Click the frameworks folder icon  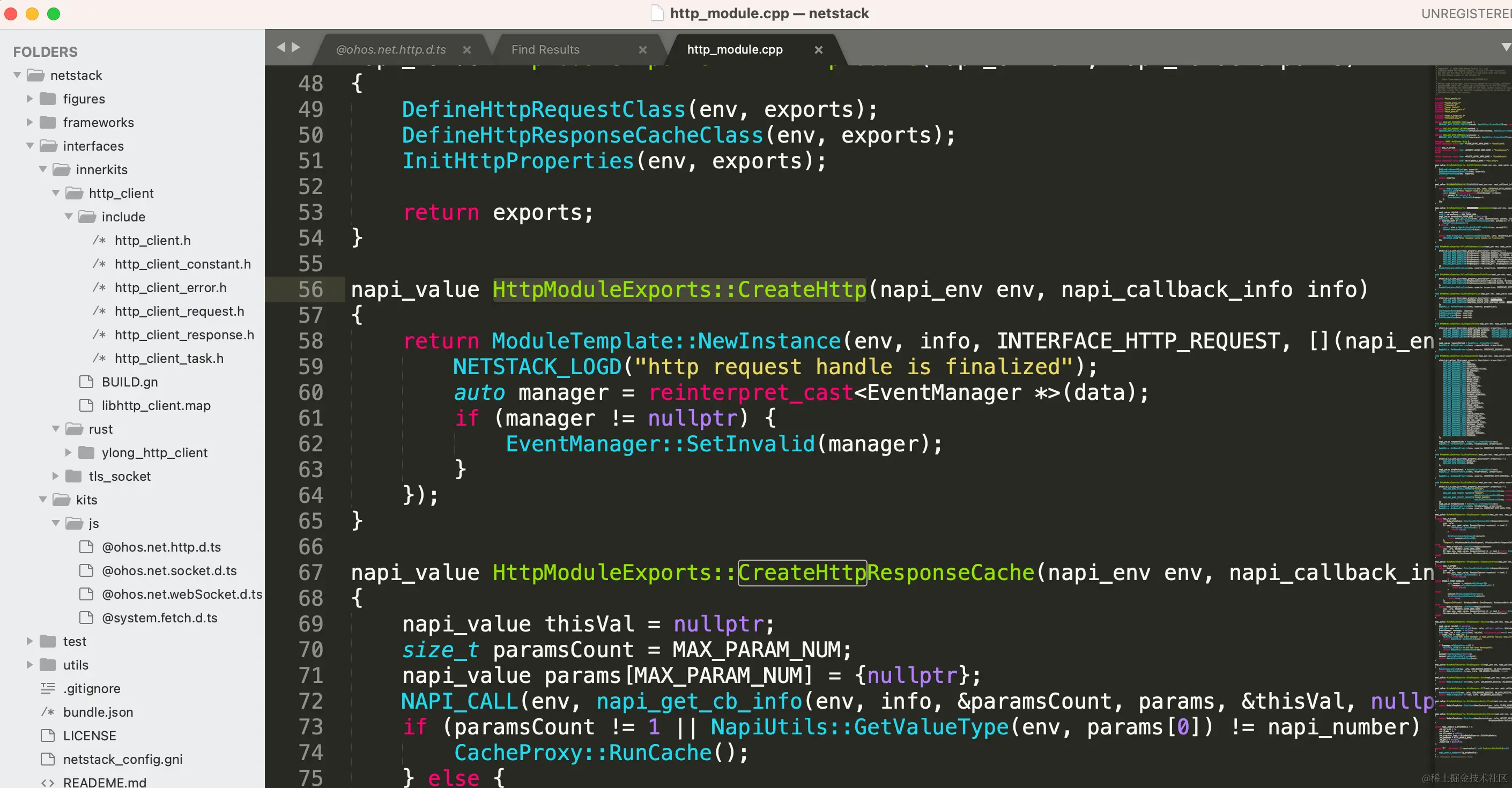48,122
